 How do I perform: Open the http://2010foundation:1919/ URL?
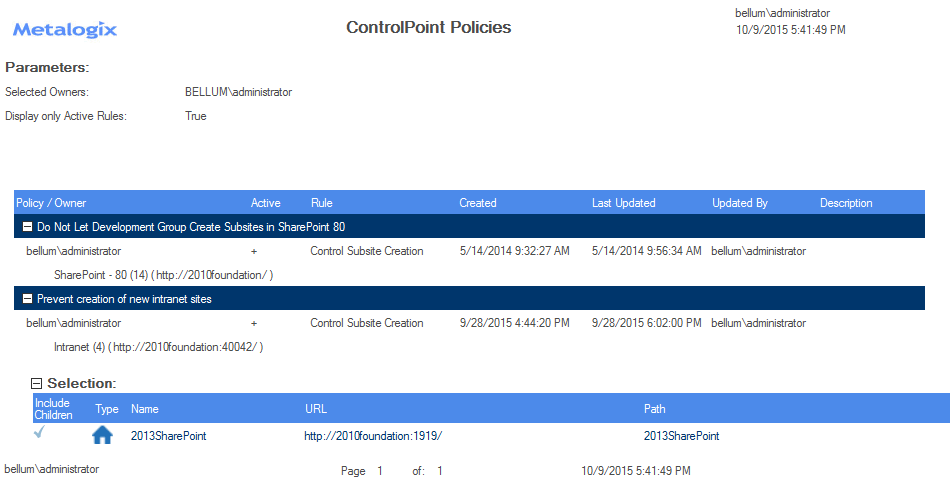point(373,436)
